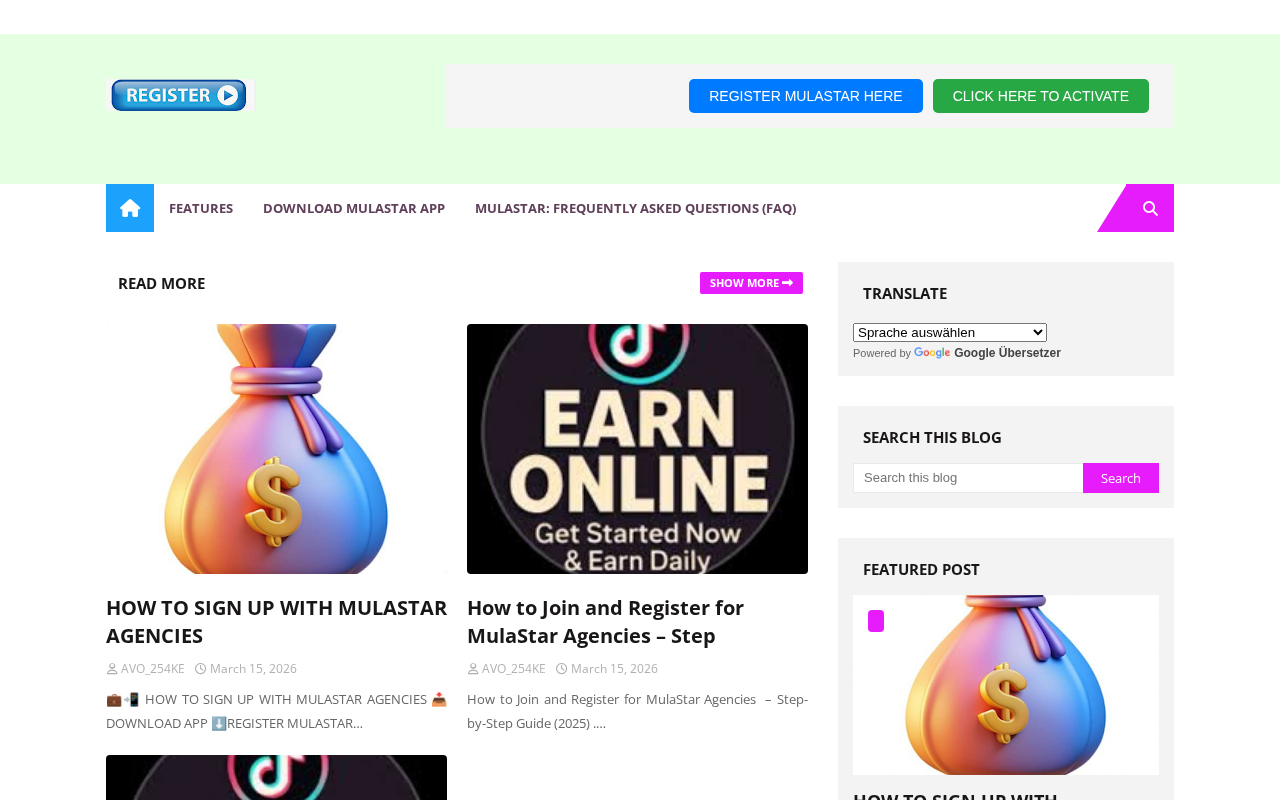
Task: Click the featured post money bag image
Action: point(1006,685)
